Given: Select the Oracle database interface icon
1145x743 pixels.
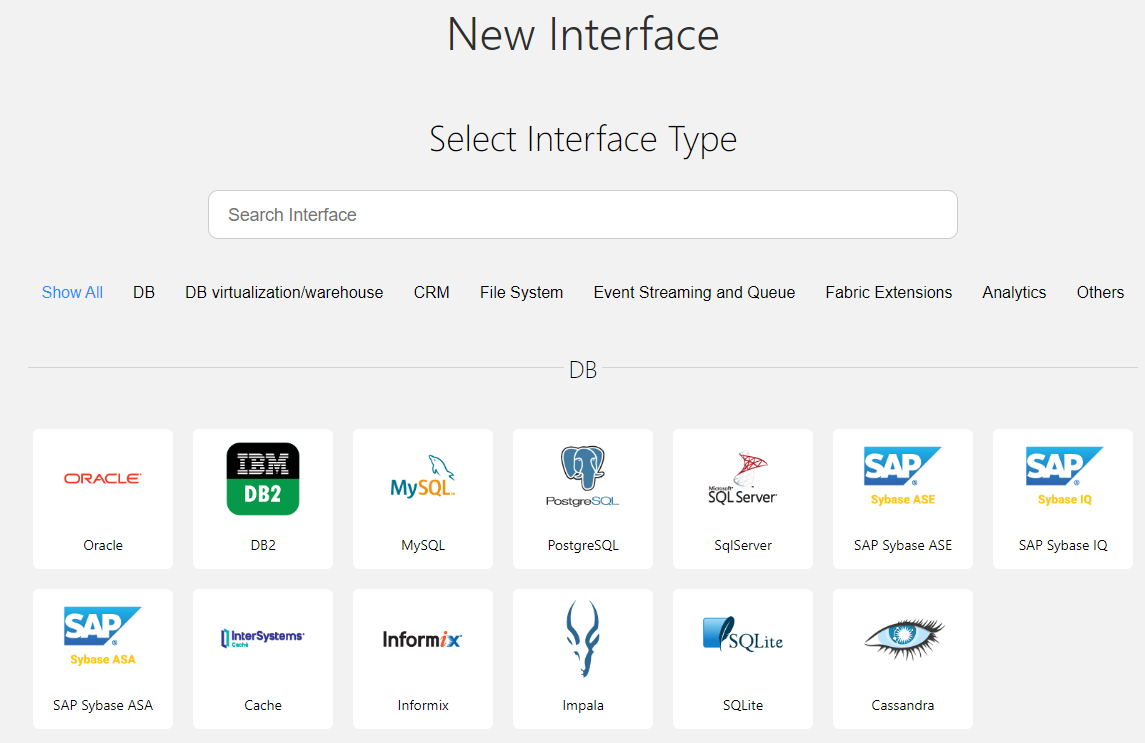Looking at the screenshot, I should coord(103,479).
